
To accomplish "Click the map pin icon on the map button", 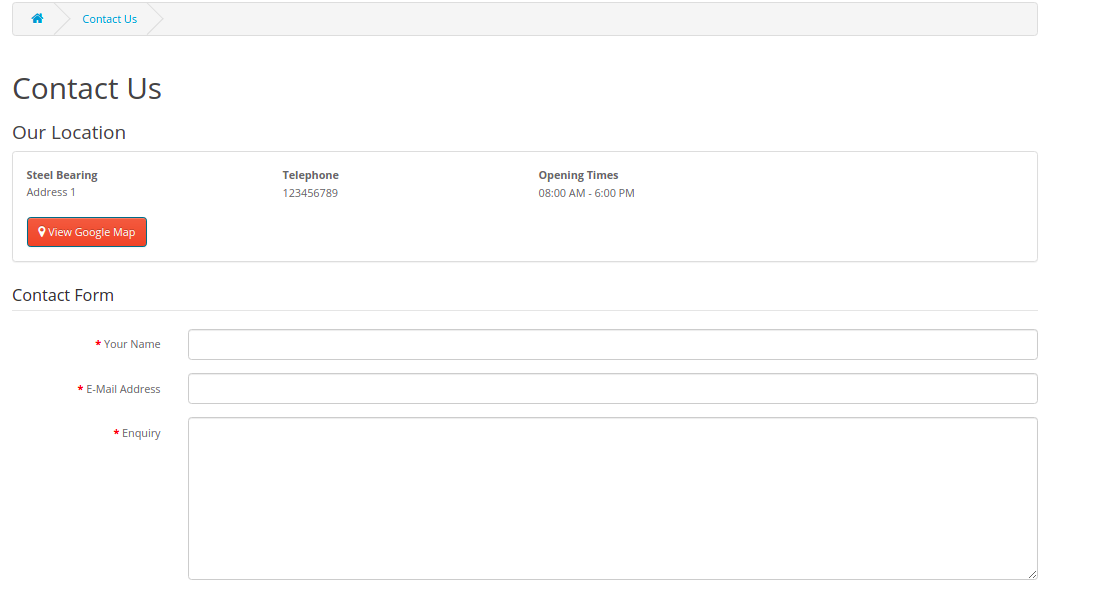I will click(42, 232).
